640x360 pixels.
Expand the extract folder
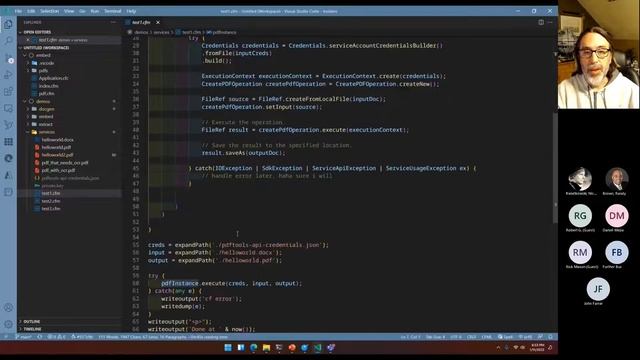45,124
